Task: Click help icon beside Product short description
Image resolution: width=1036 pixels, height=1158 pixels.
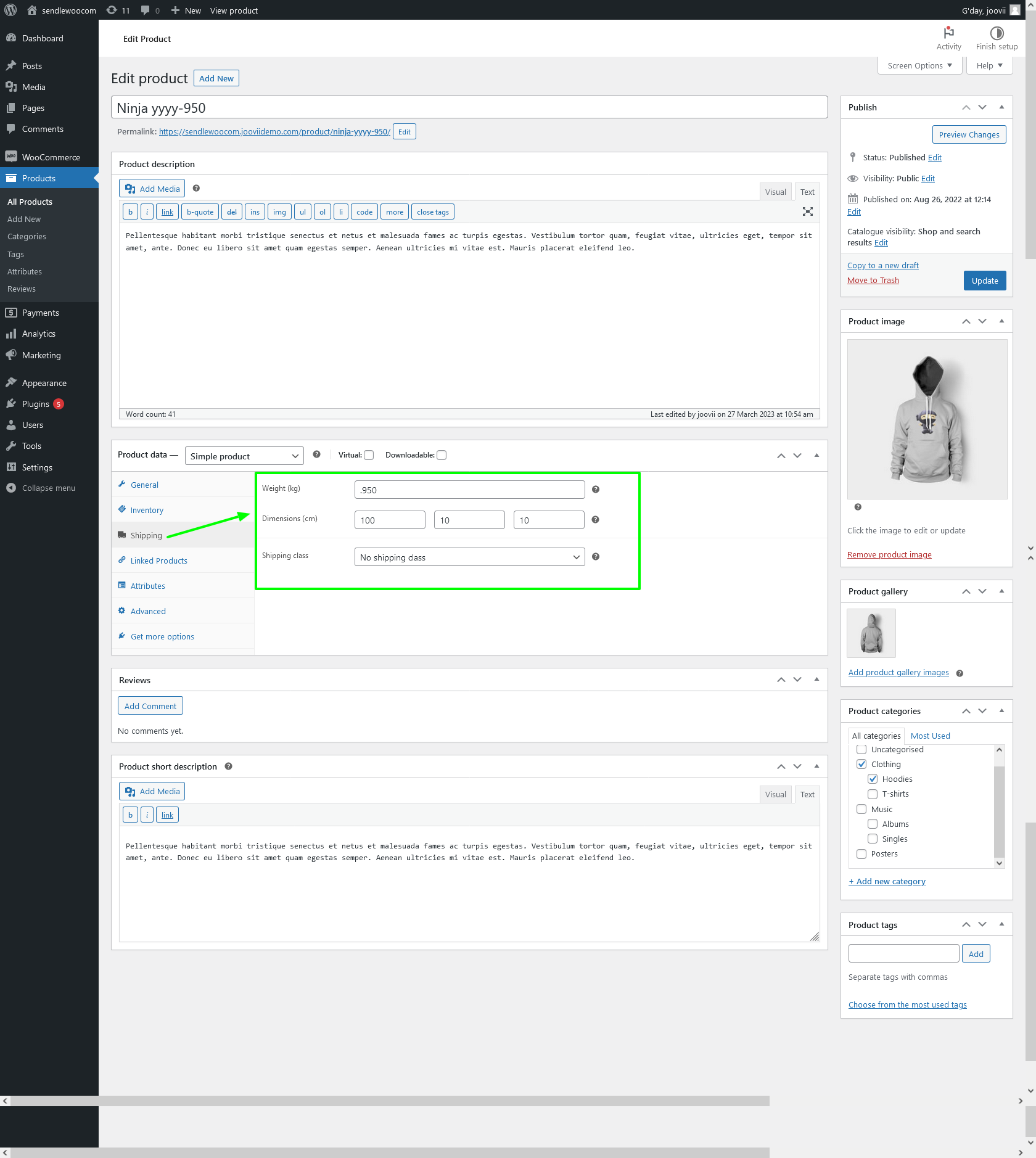Action: tap(228, 766)
